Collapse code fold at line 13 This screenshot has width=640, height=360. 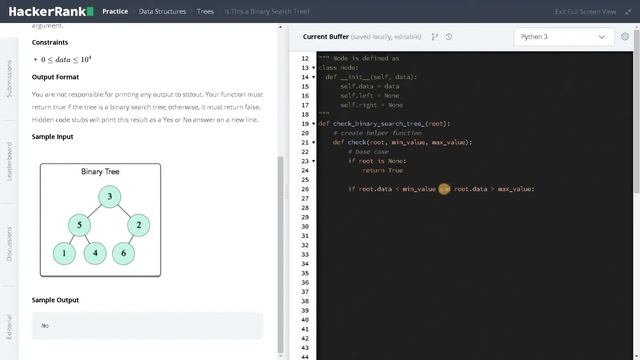coord(313,68)
